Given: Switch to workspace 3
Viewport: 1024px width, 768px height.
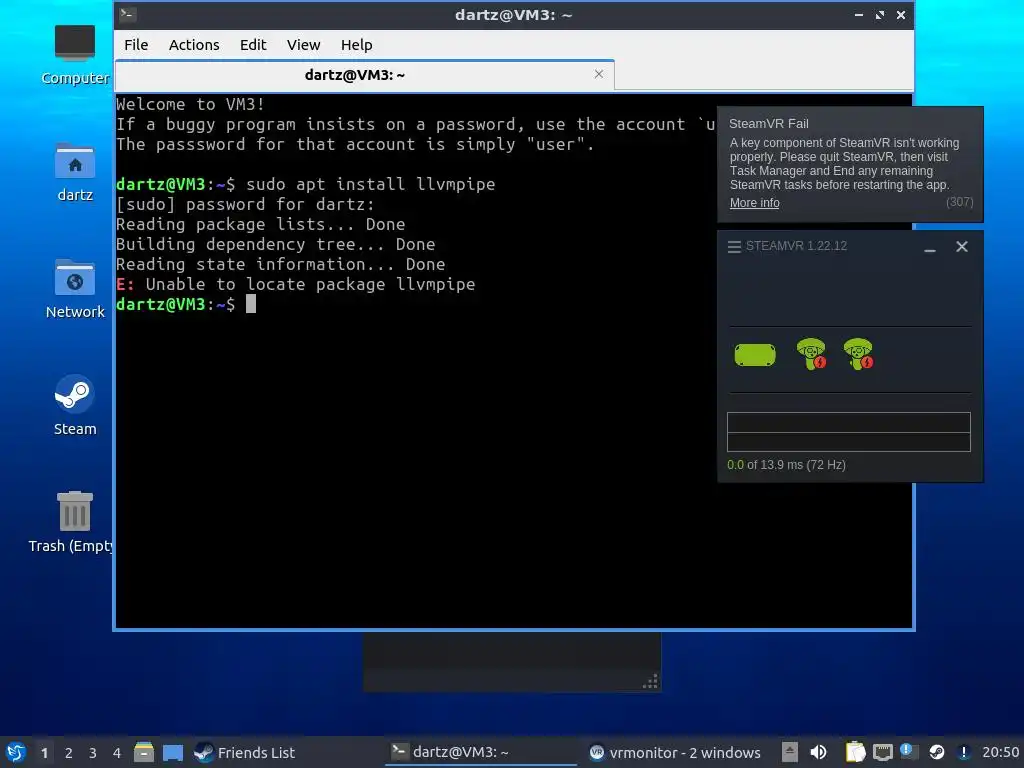Looking at the screenshot, I should pyautogui.click(x=93, y=753).
